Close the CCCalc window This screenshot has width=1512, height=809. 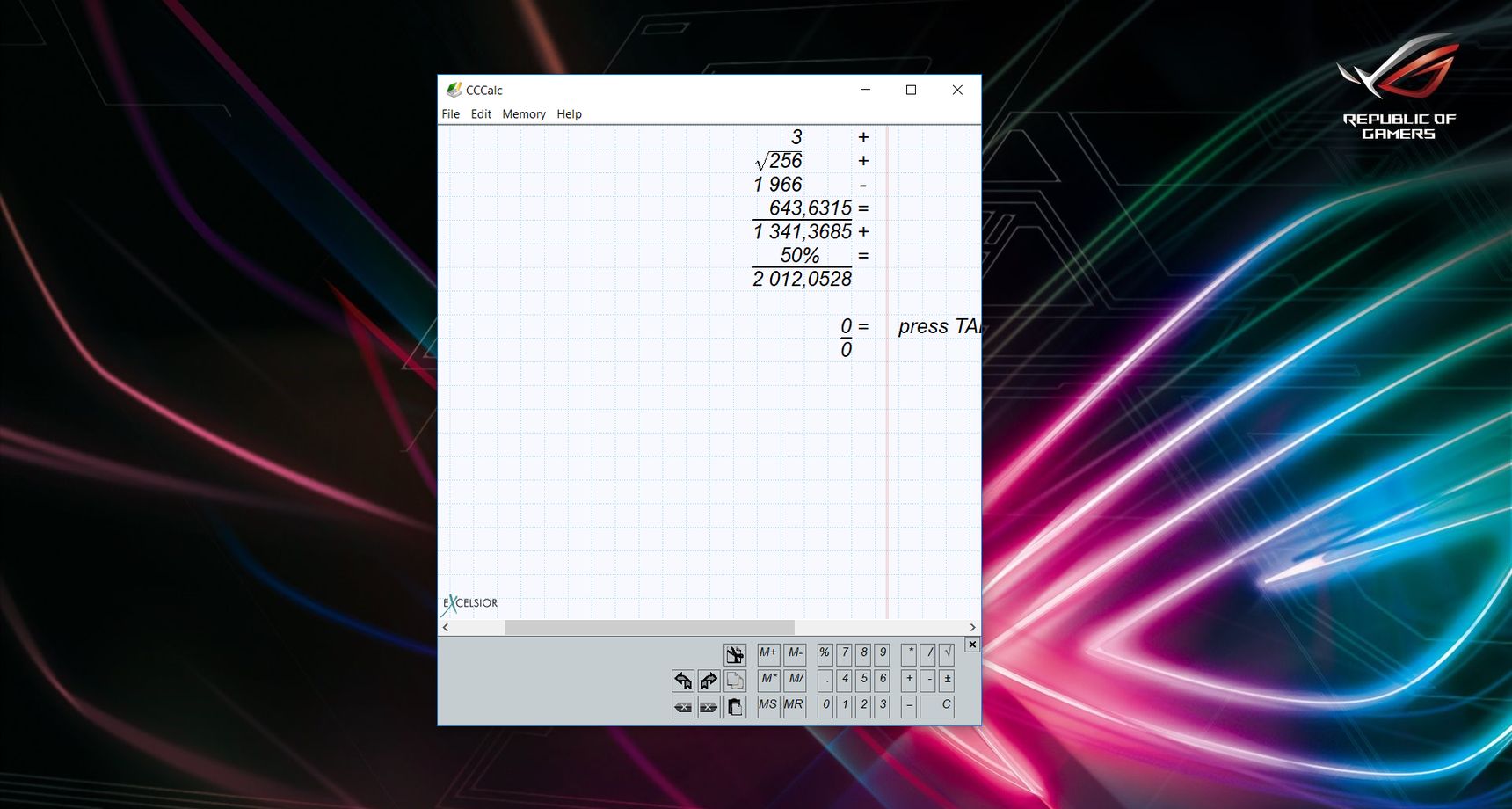[957, 90]
